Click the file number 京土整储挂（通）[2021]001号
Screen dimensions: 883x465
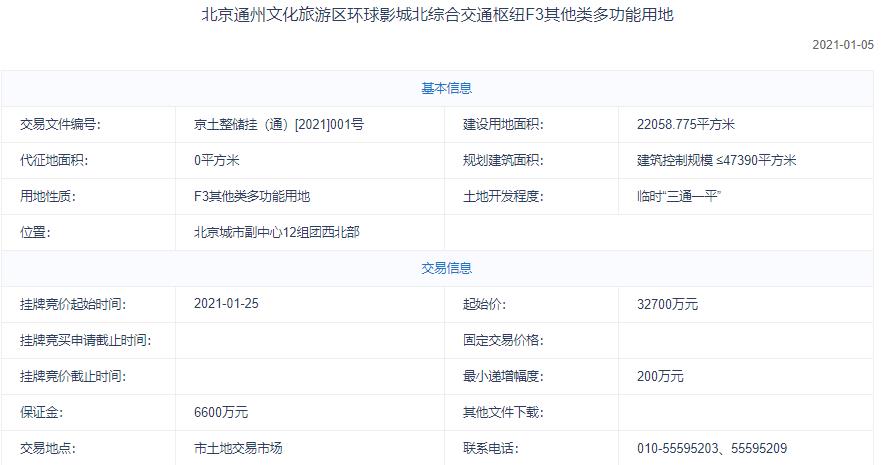click(x=278, y=125)
